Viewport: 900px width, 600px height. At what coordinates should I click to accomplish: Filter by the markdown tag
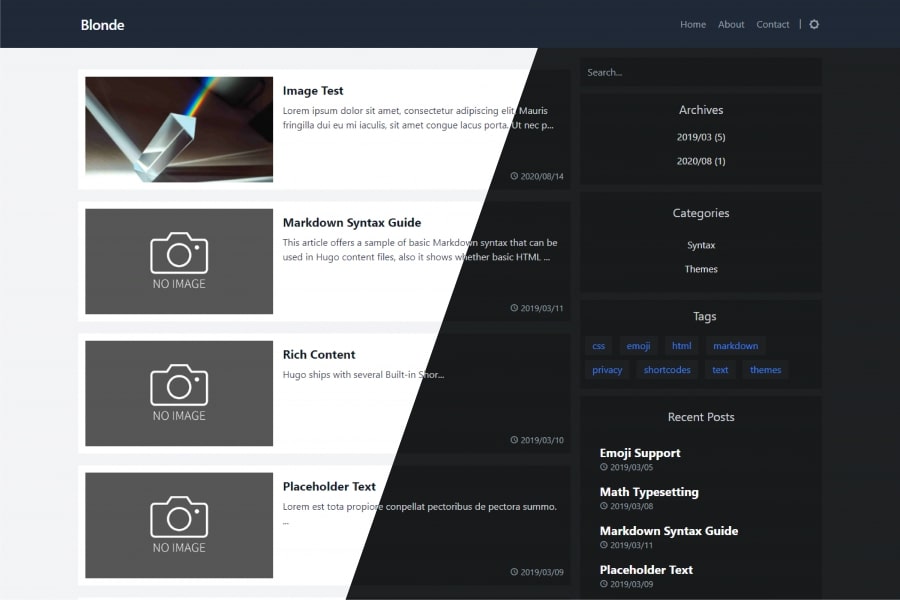point(735,346)
